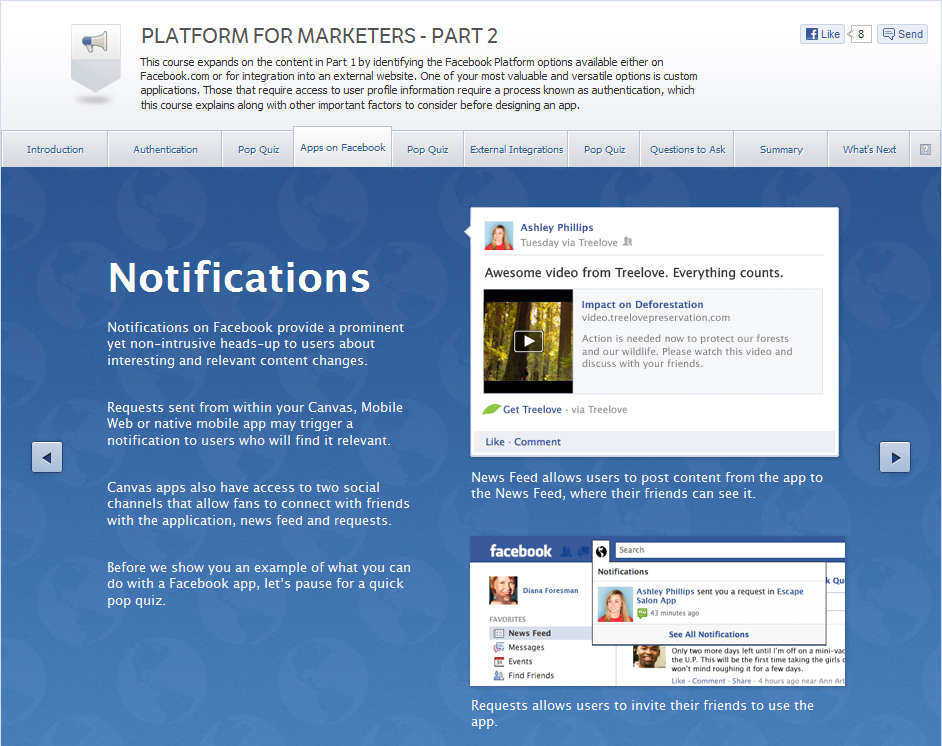Click Ashley Phillips name in notification
942x746 pixels.
pyautogui.click(x=665, y=591)
